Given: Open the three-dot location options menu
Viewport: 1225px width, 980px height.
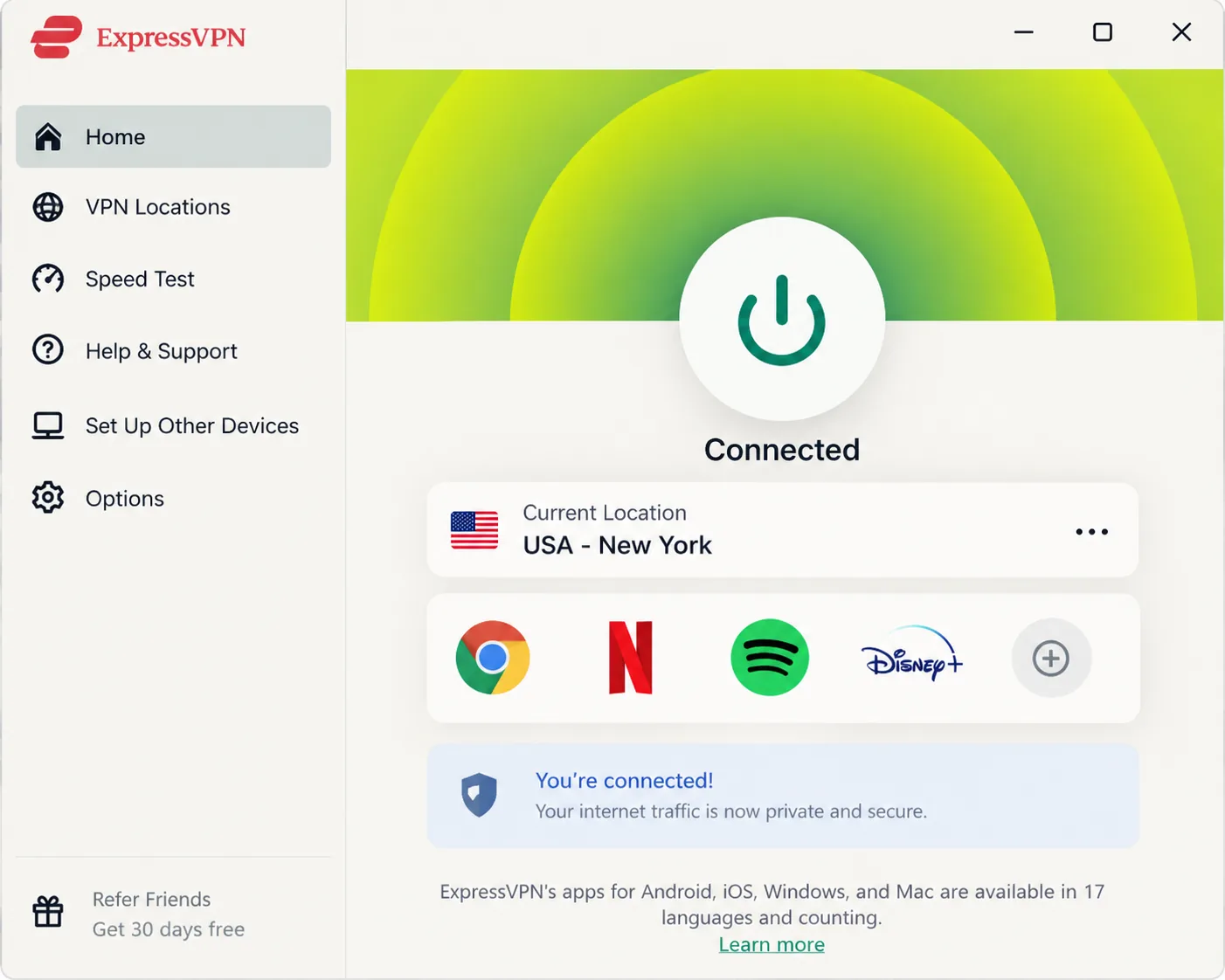Looking at the screenshot, I should click(x=1091, y=531).
